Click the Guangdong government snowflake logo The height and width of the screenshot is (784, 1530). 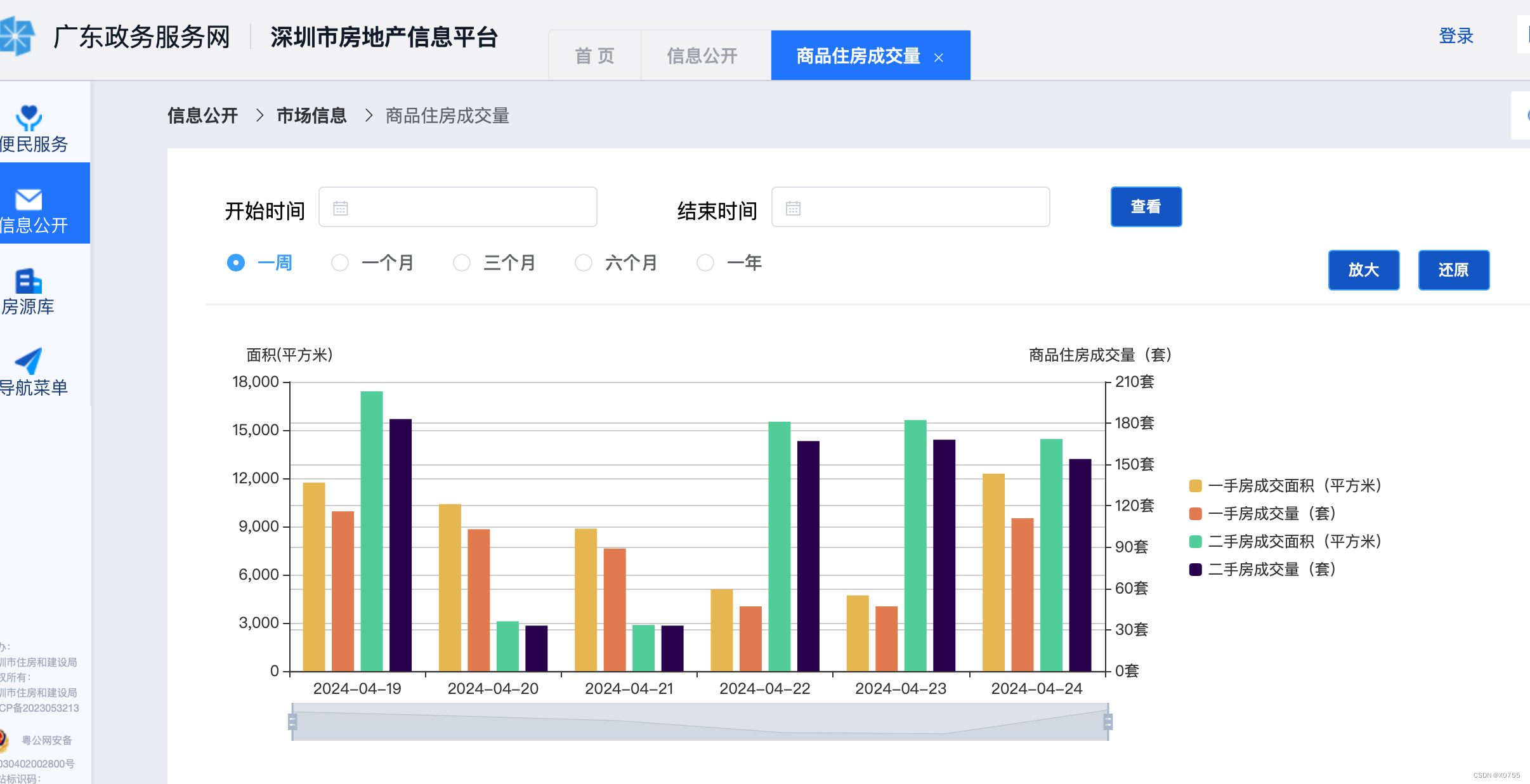coord(16,36)
